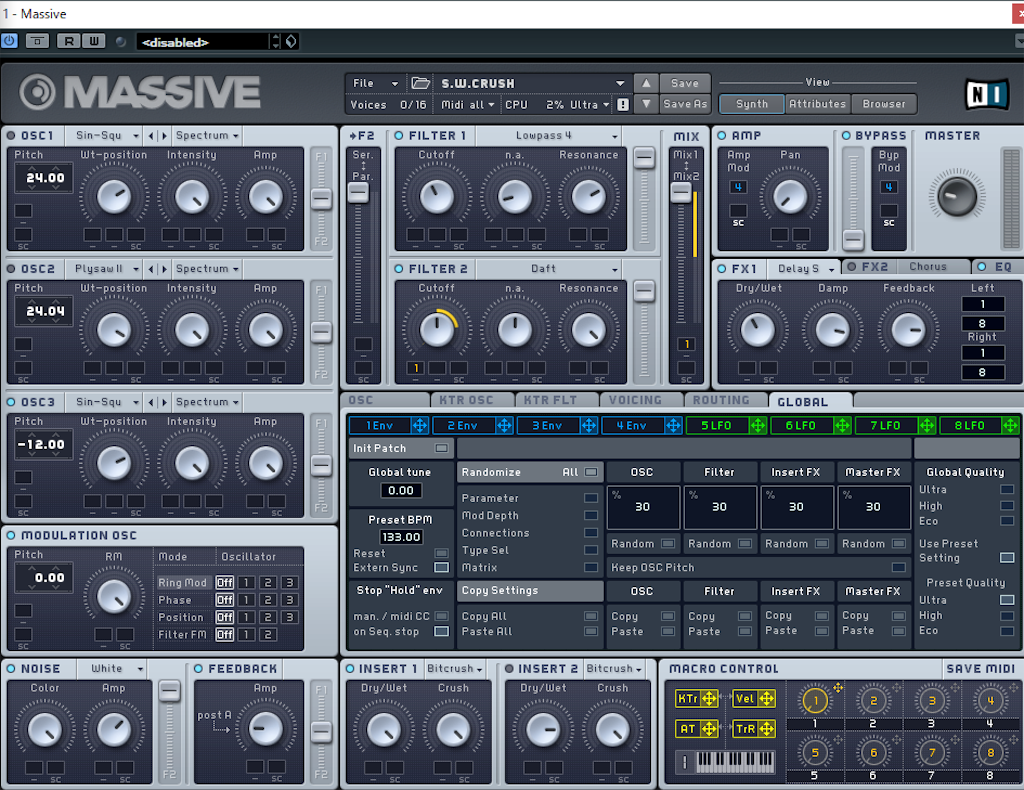1024x790 pixels.
Task: Click the KTr macro drag handle
Action: 709,699
